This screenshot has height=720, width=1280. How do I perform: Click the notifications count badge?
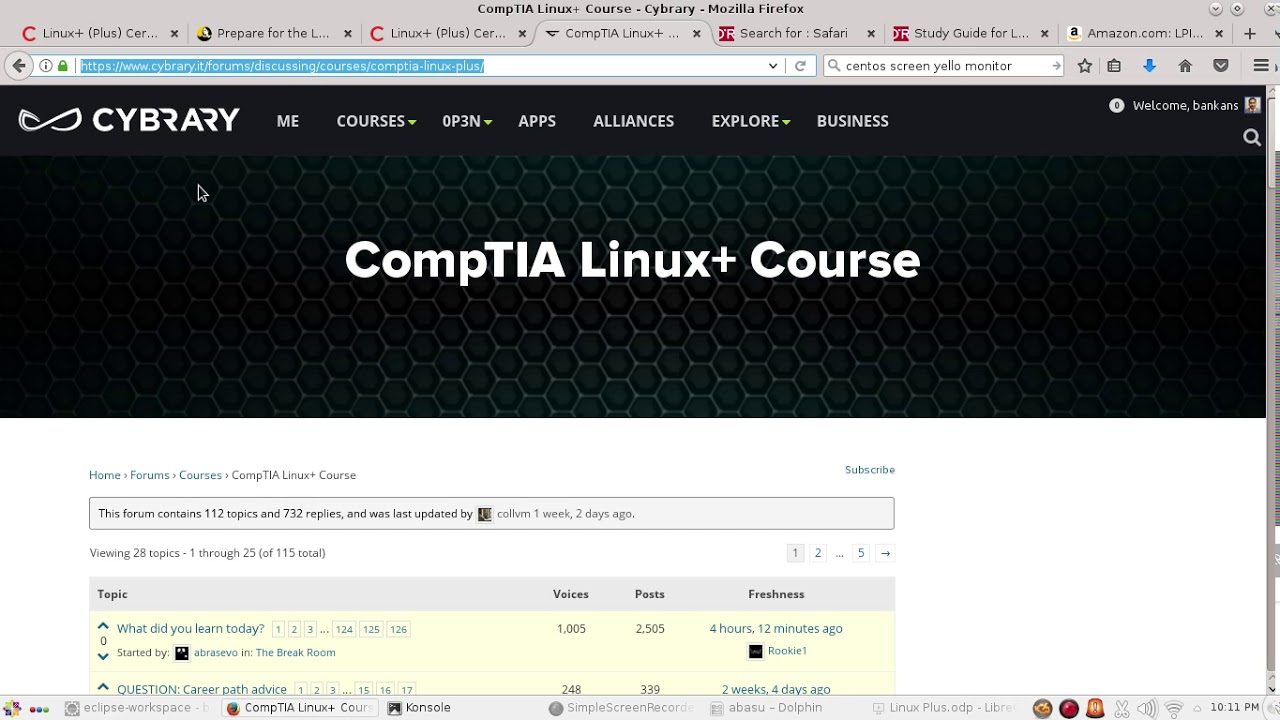[1116, 105]
